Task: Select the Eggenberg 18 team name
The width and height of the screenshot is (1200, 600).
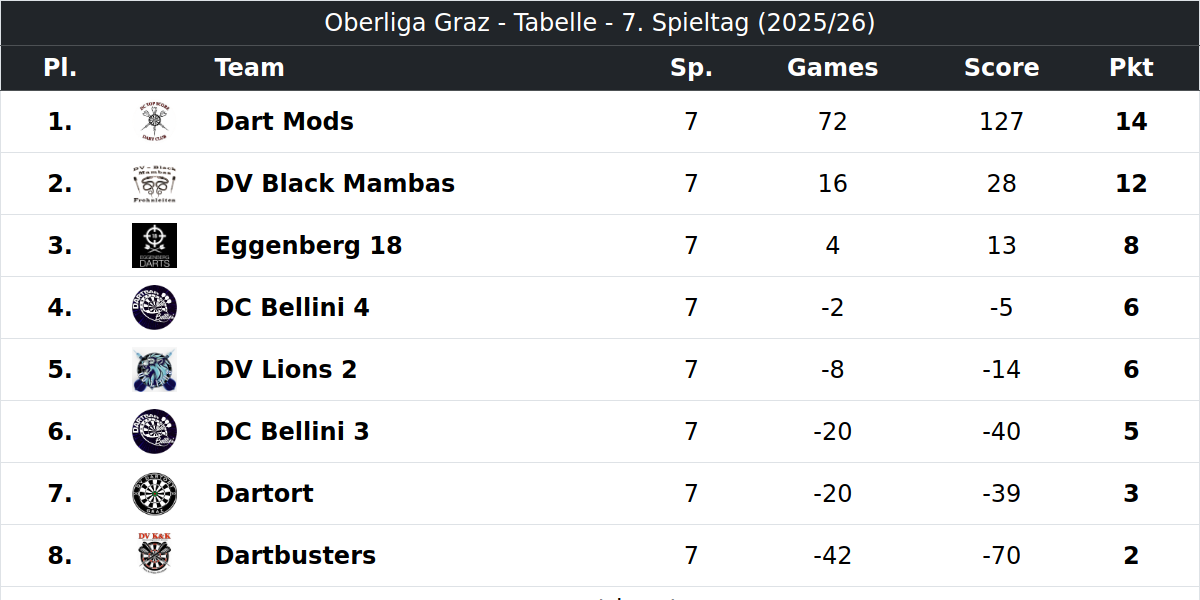Action: [308, 246]
